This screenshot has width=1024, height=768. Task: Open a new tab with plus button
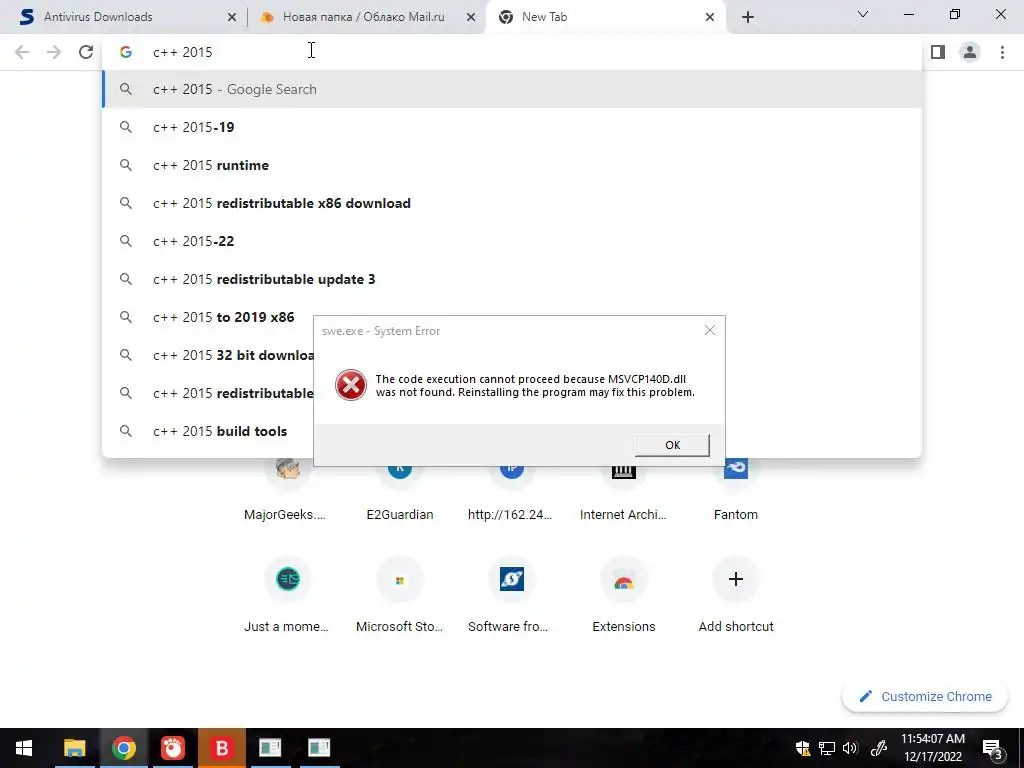[x=748, y=17]
